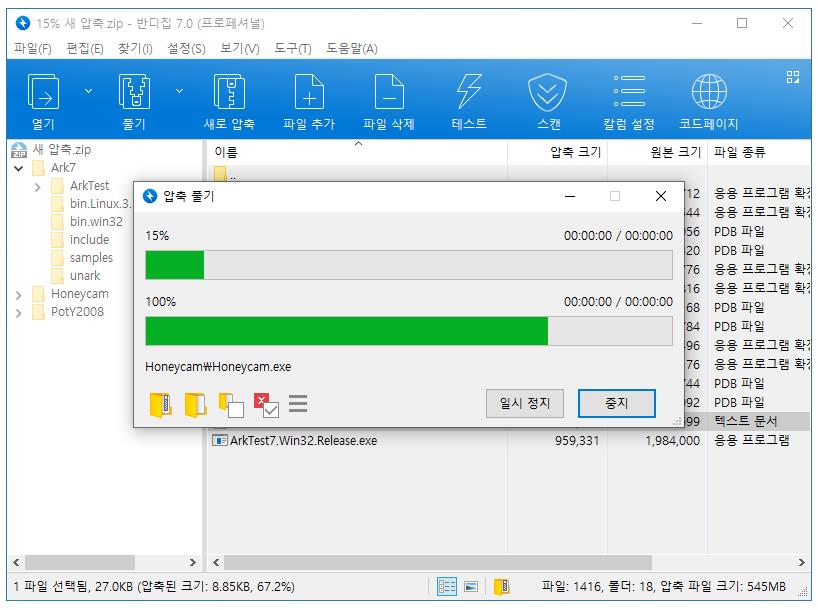Click the 새로 압축 toolbar icon

click(229, 92)
